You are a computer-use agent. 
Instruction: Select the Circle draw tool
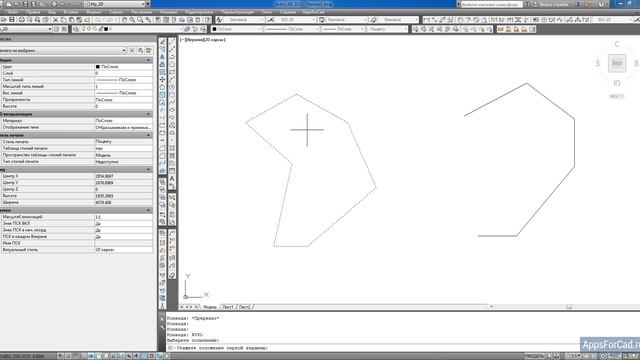[x=172, y=87]
